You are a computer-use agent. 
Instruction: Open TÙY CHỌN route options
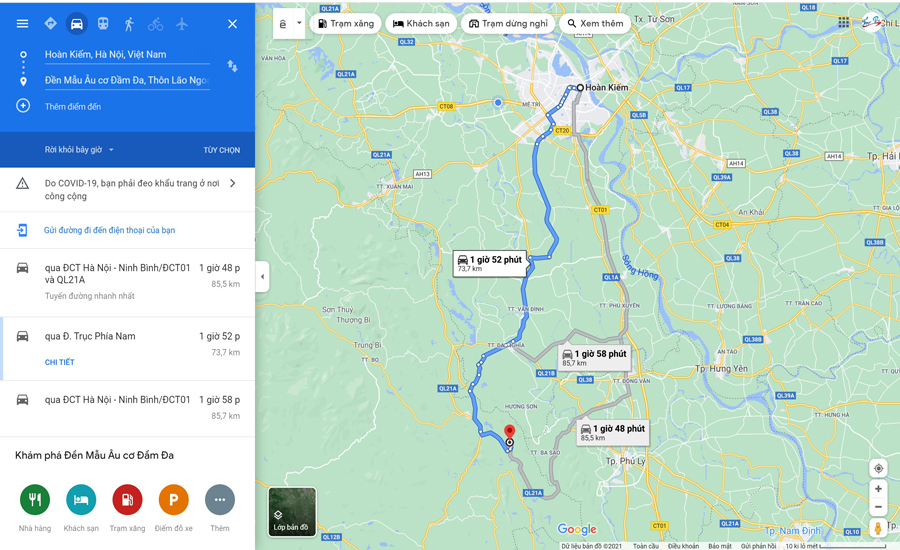(x=222, y=150)
